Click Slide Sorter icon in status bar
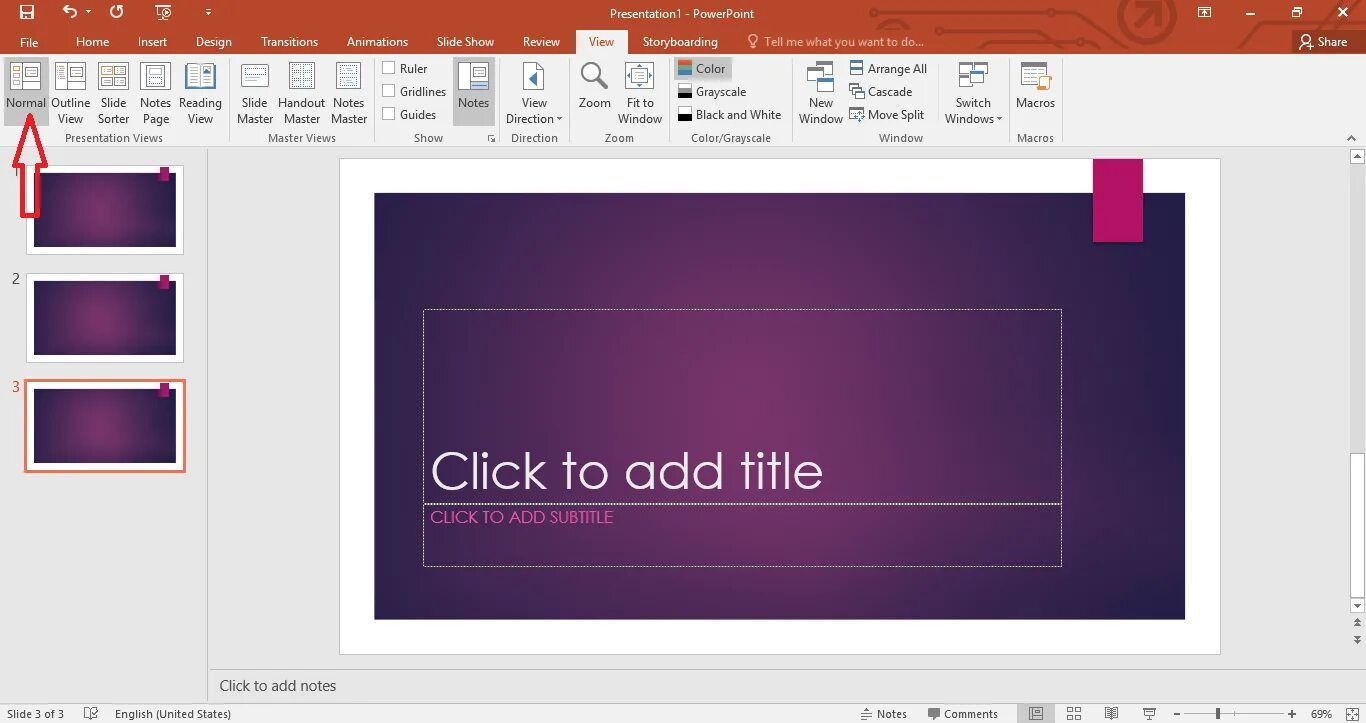This screenshot has height=723, width=1366. pos(1074,714)
